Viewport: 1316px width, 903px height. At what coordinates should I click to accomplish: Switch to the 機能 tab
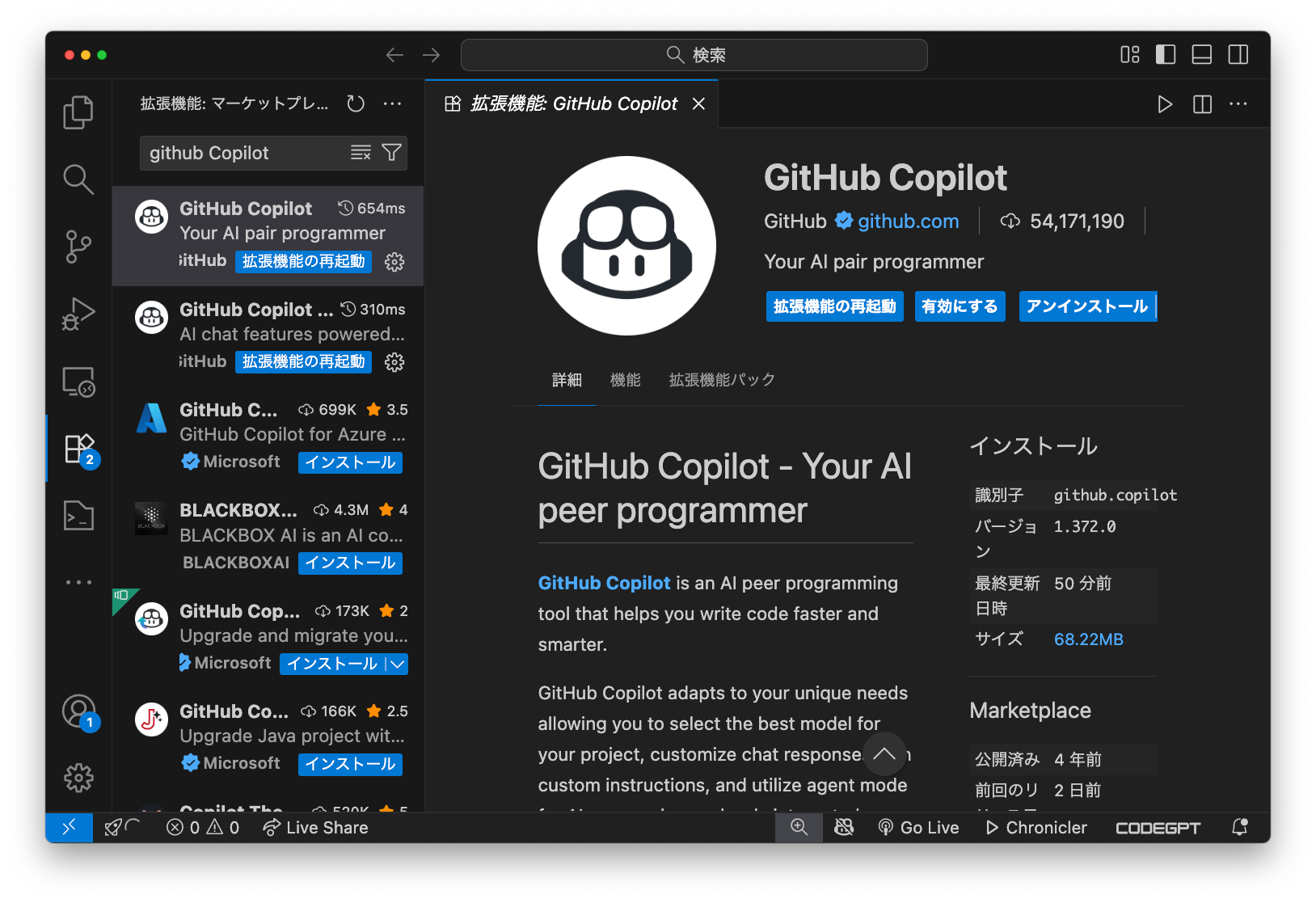(626, 380)
